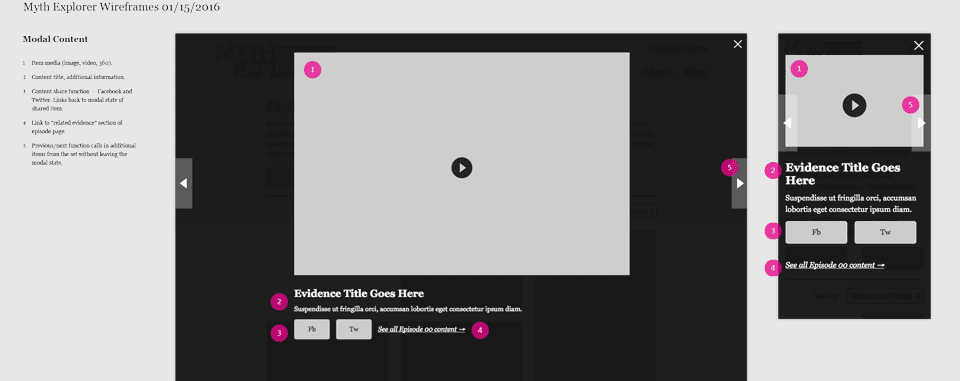Open 'See all Episode 00 content' desktop link

(x=421, y=330)
